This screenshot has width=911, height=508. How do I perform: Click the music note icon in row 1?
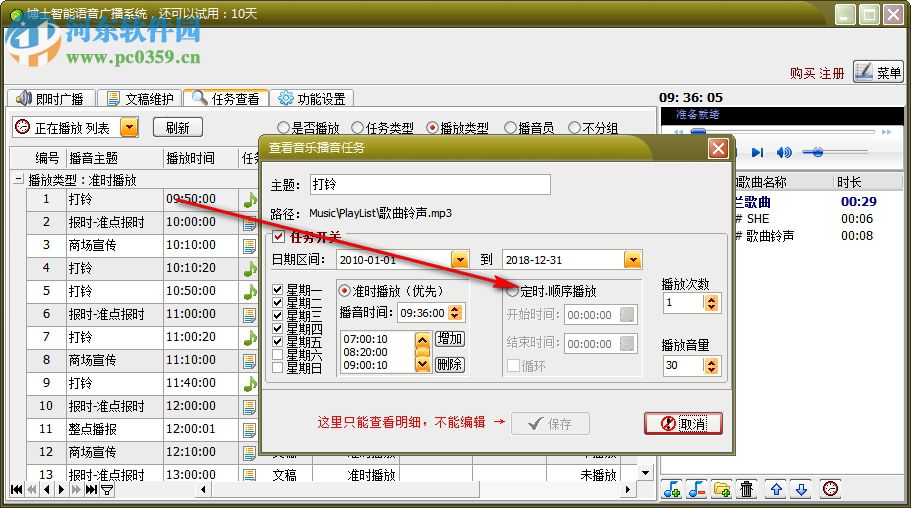coord(250,200)
